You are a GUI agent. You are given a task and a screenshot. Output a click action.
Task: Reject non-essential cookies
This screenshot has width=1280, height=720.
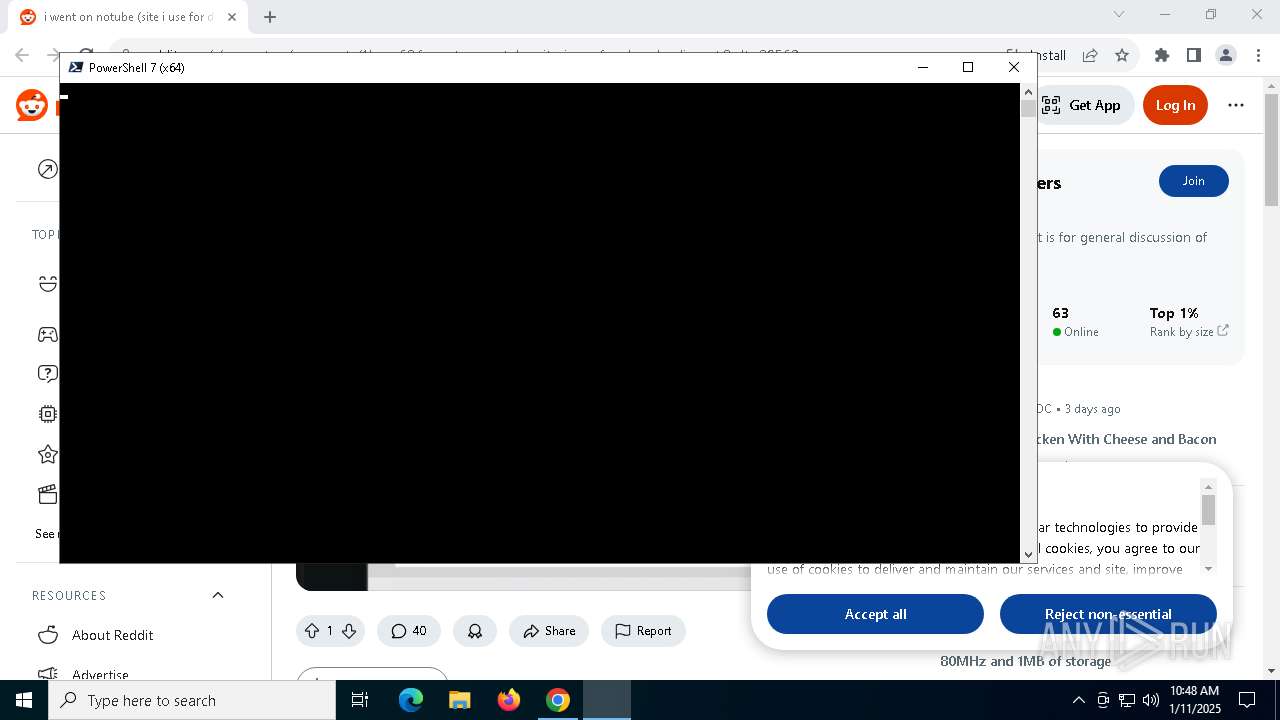click(x=1108, y=614)
